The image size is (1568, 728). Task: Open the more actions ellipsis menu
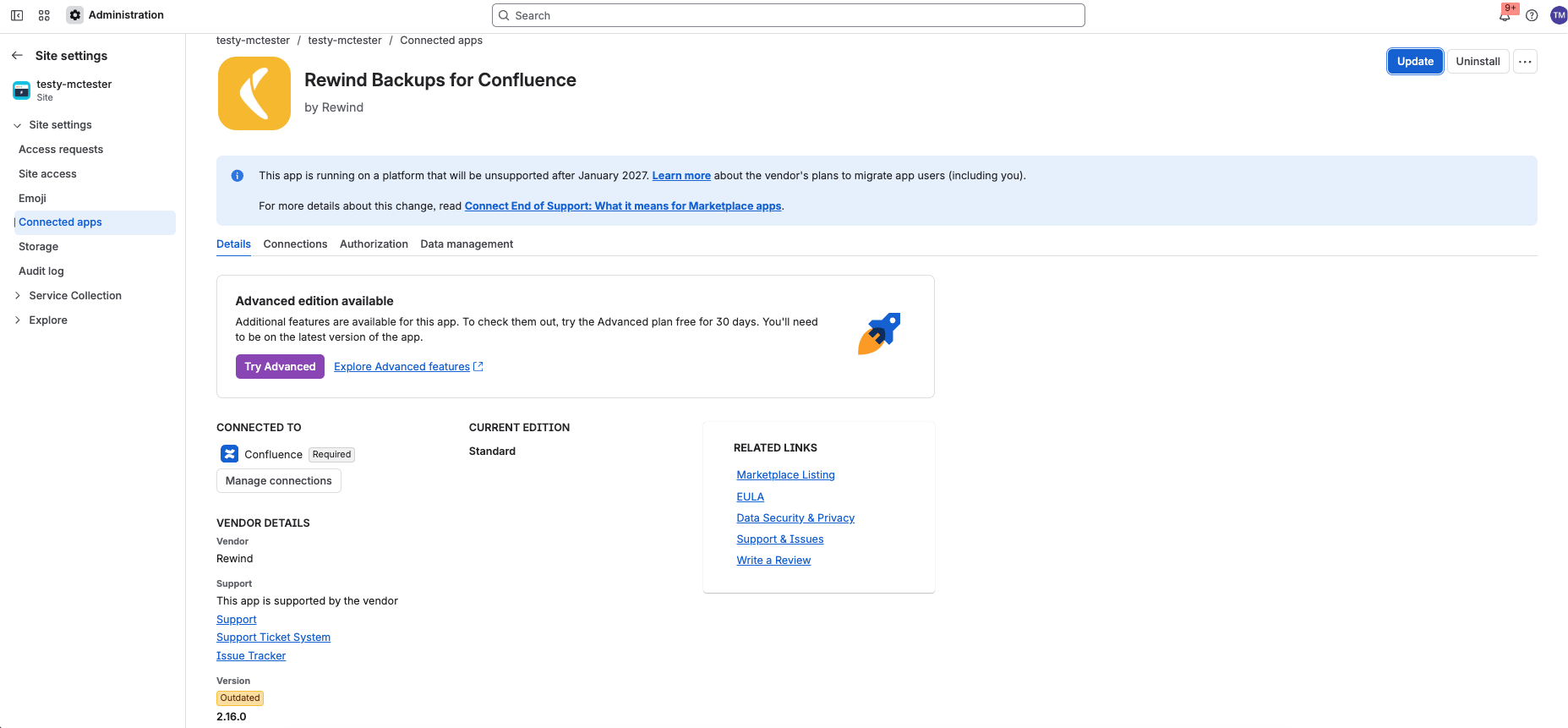(1525, 62)
